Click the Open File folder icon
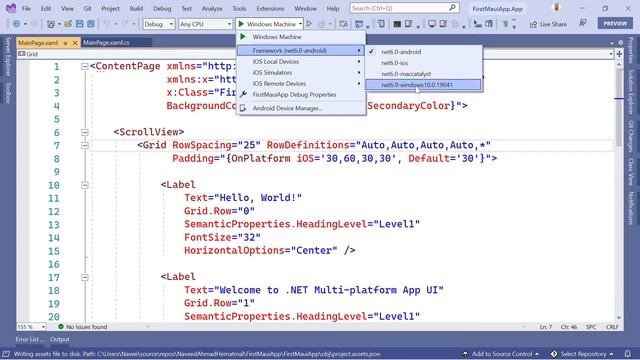This screenshot has height=360, width=640. (68, 24)
